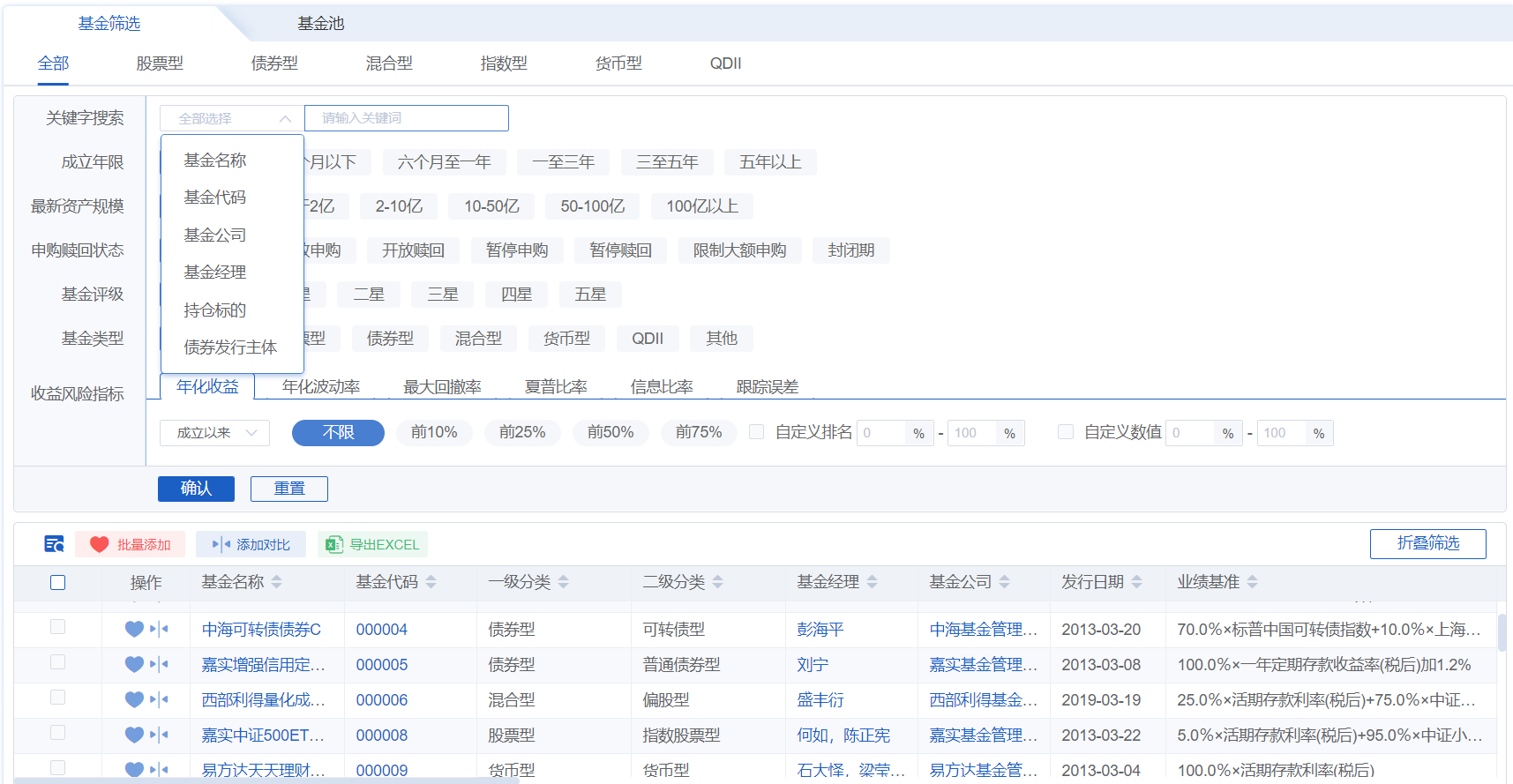Click the 折叠筛选 button
This screenshot has height=784, width=1513.
pyautogui.click(x=1427, y=543)
